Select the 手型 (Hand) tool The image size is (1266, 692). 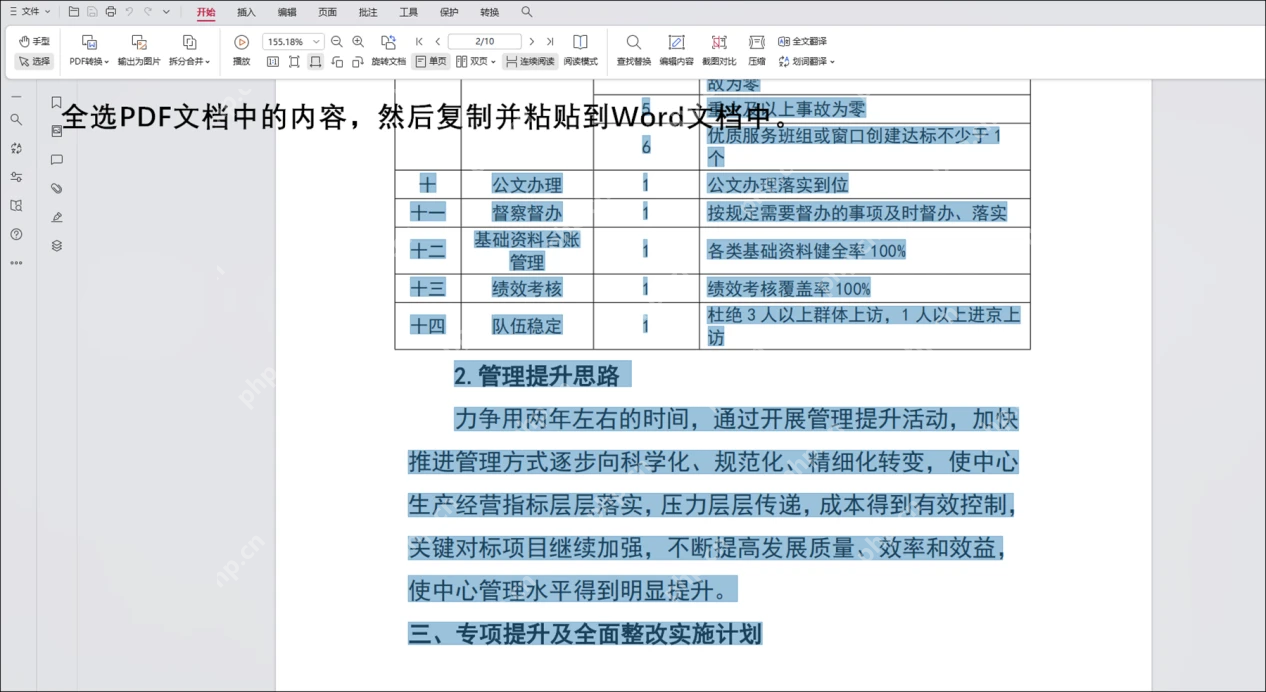click(x=33, y=41)
